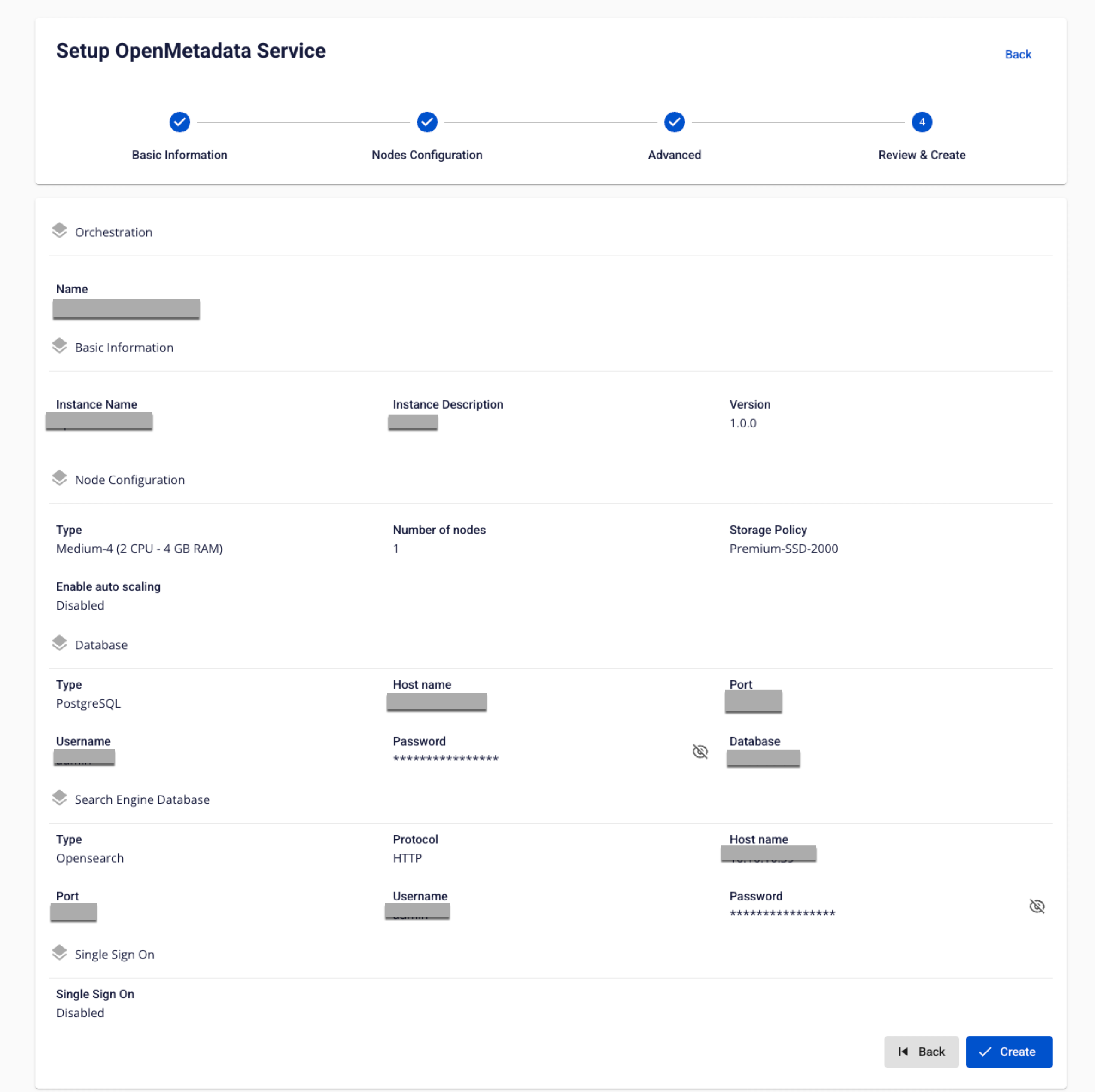Click the Premium-SSD-2000 storage policy value
The width and height of the screenshot is (1095, 1092).
(x=783, y=548)
